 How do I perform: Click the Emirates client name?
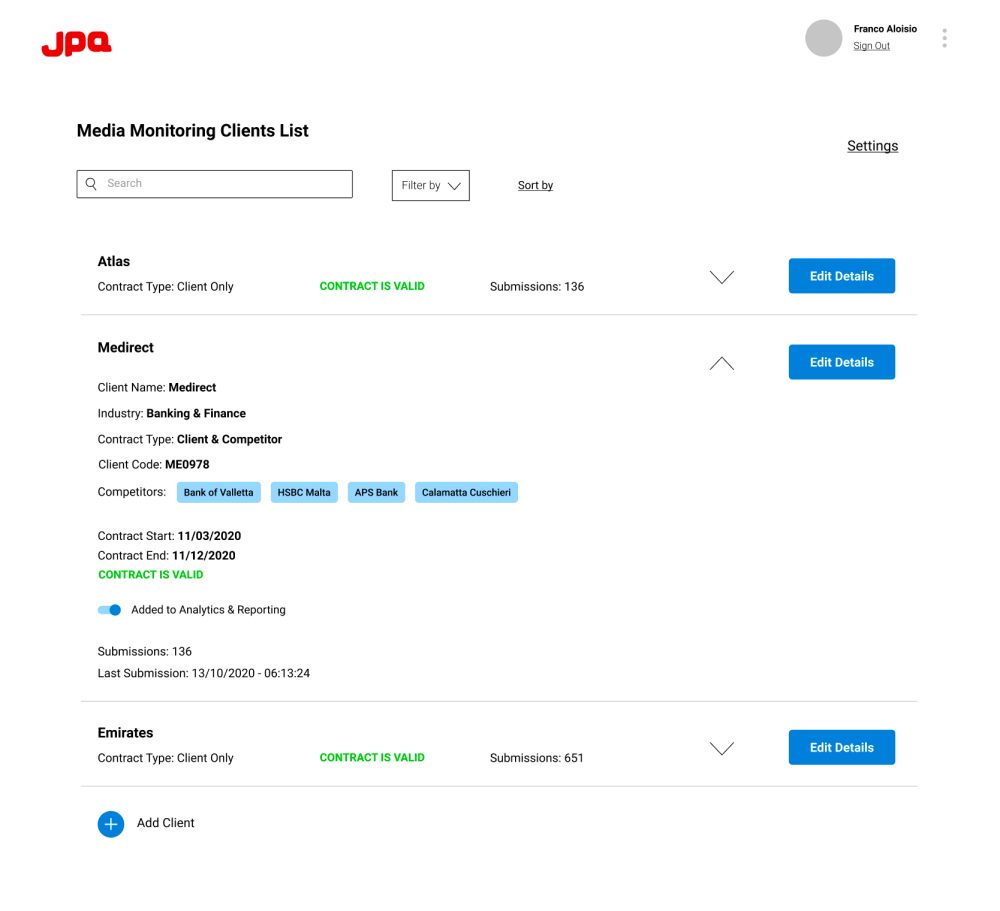click(x=126, y=733)
